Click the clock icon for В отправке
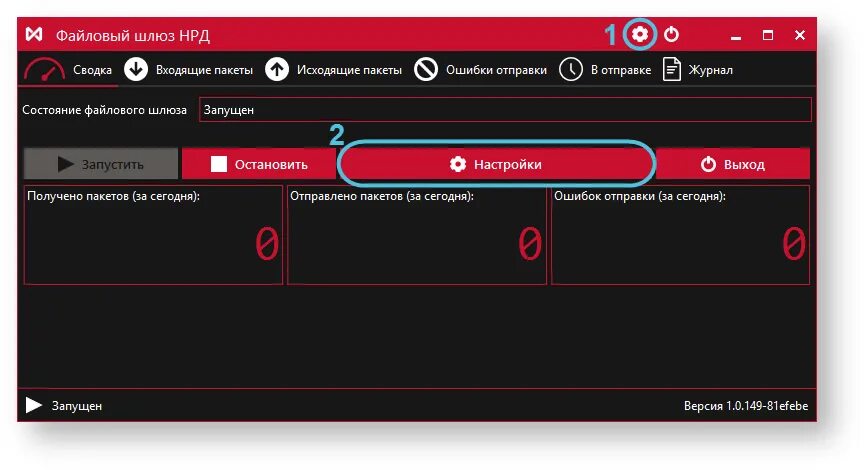The height and width of the screenshot is (470, 865). tap(571, 70)
